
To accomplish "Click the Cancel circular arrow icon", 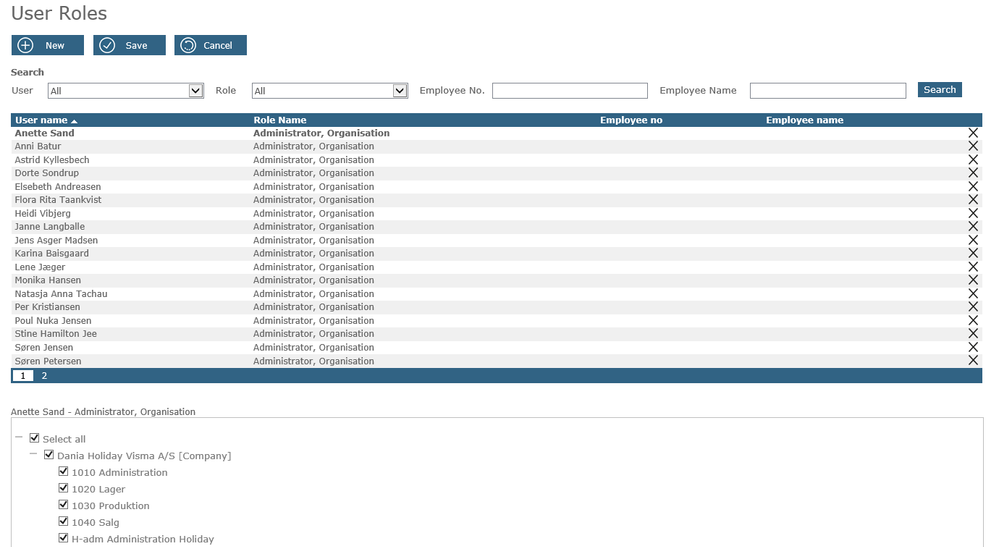I will [x=188, y=45].
